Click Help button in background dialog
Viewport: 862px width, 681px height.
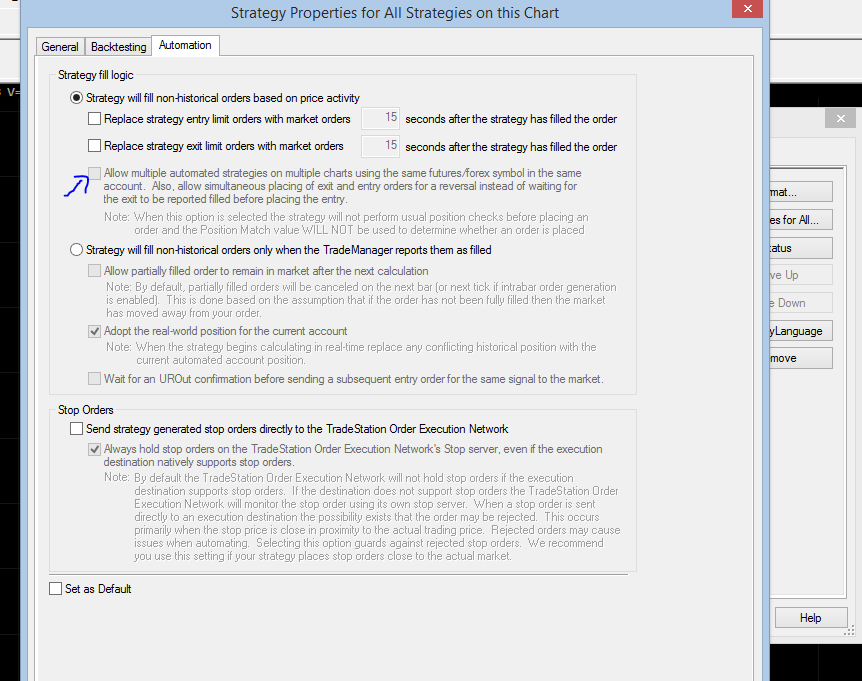[811, 618]
